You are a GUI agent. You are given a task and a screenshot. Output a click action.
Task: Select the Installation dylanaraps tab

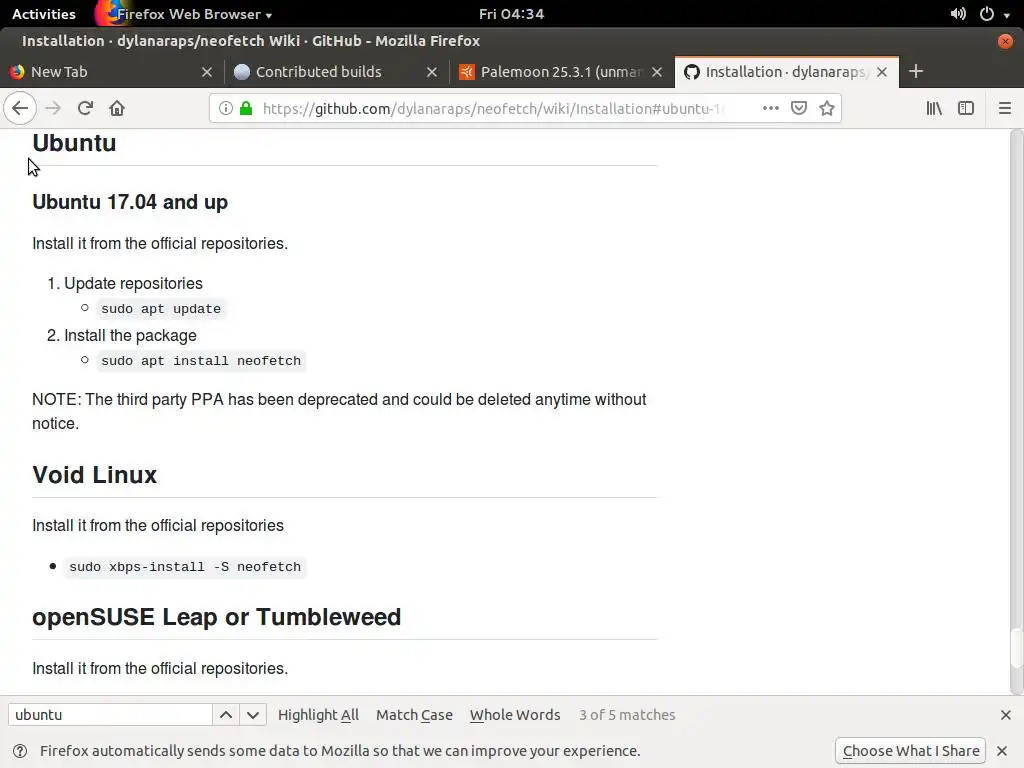point(786,72)
